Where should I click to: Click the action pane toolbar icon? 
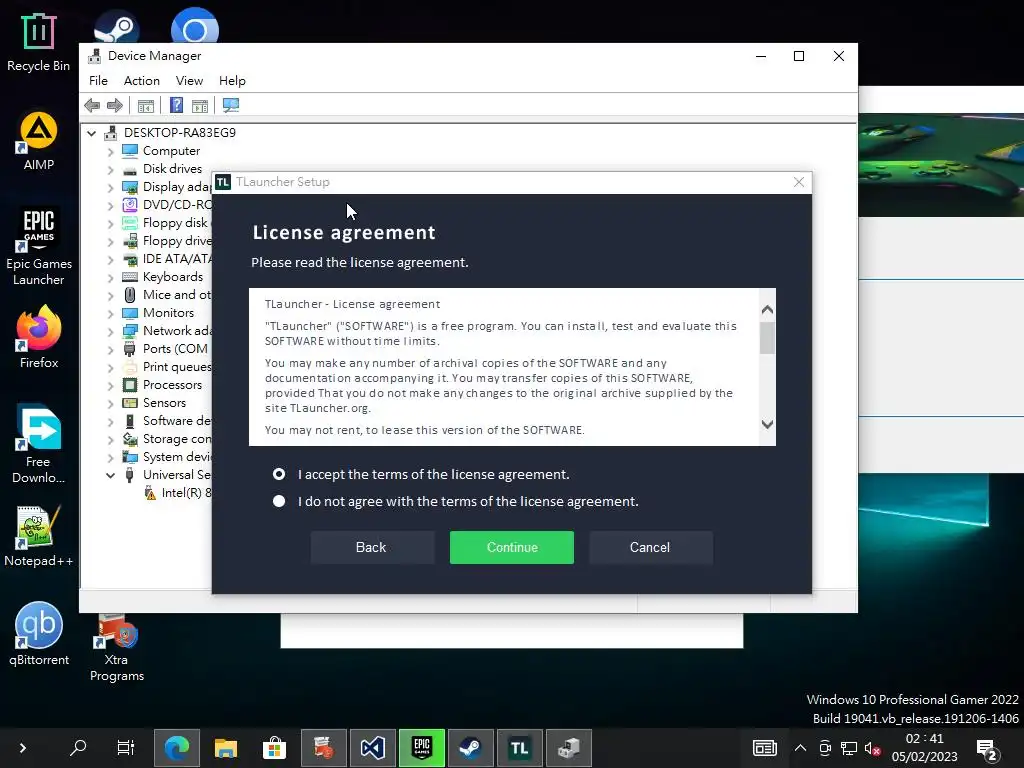click(200, 105)
